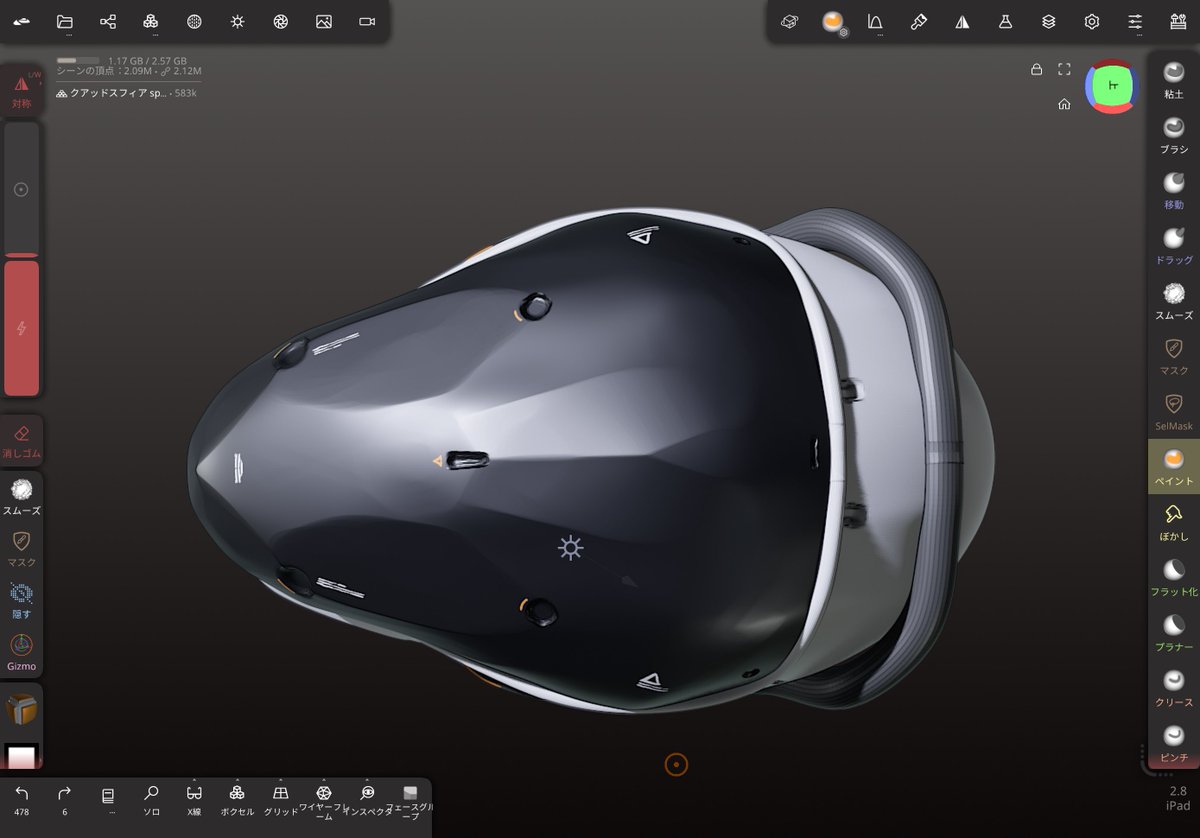Select the マスク tool in right toolbar

1174,357
